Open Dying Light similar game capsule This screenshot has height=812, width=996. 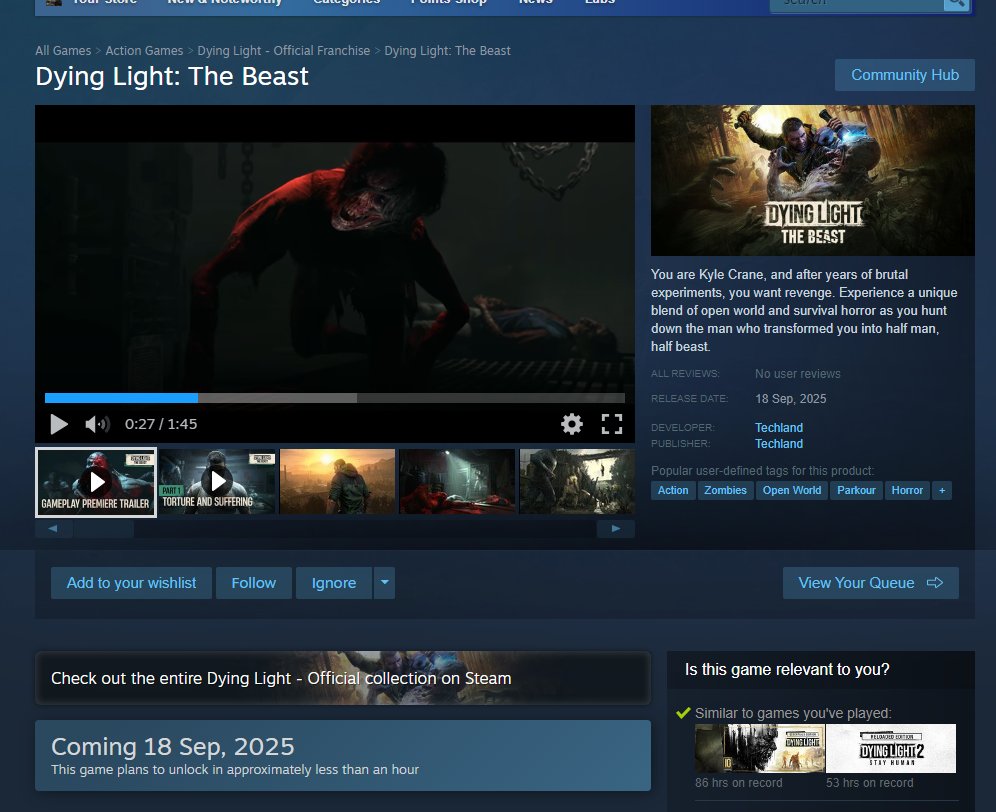(760, 748)
